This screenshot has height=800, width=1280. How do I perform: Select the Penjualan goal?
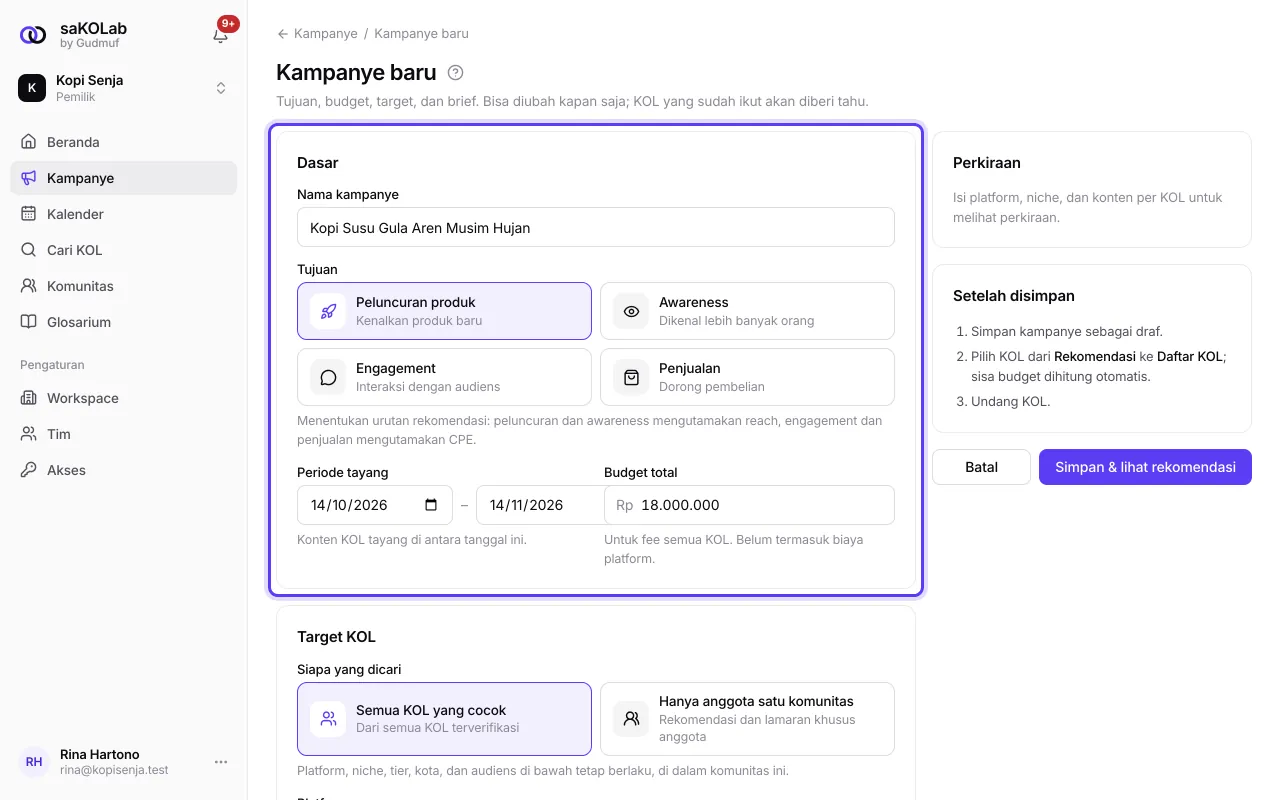747,377
